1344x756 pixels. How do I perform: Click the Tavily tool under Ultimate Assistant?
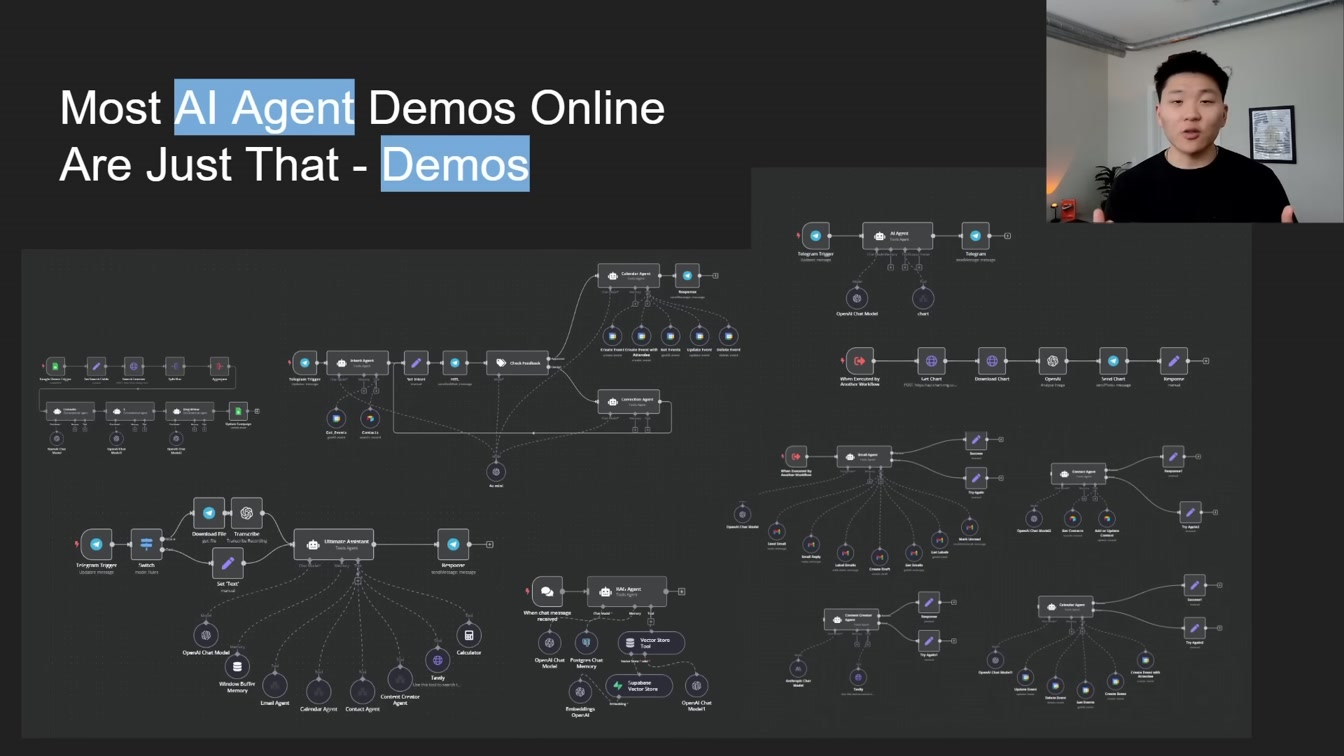(438, 660)
